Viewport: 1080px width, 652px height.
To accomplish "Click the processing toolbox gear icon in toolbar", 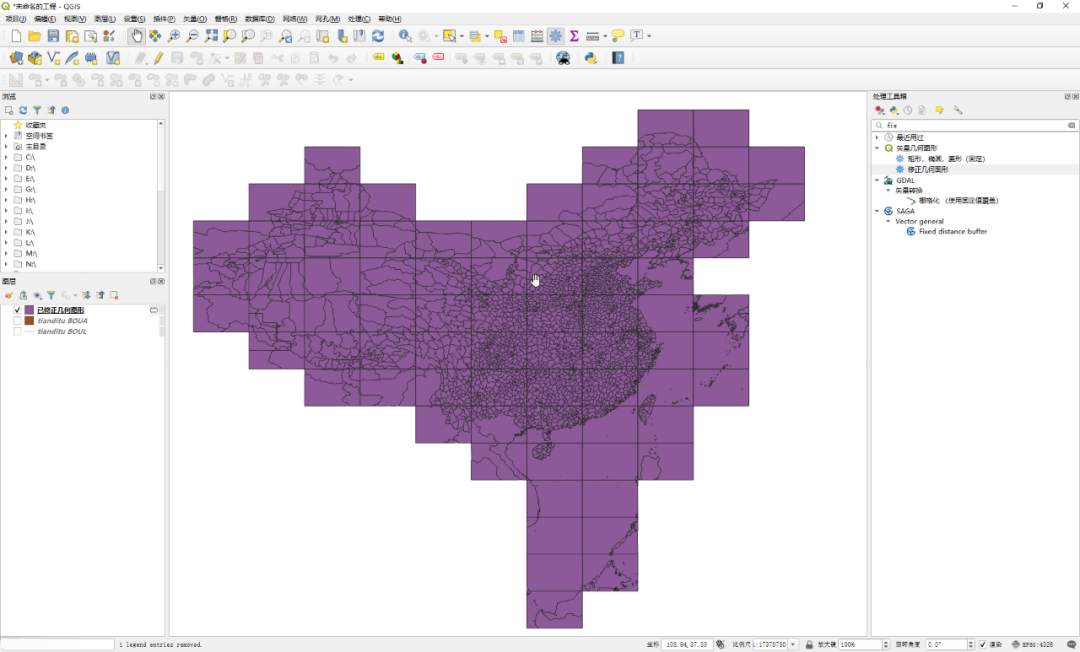I will pyautogui.click(x=555, y=36).
